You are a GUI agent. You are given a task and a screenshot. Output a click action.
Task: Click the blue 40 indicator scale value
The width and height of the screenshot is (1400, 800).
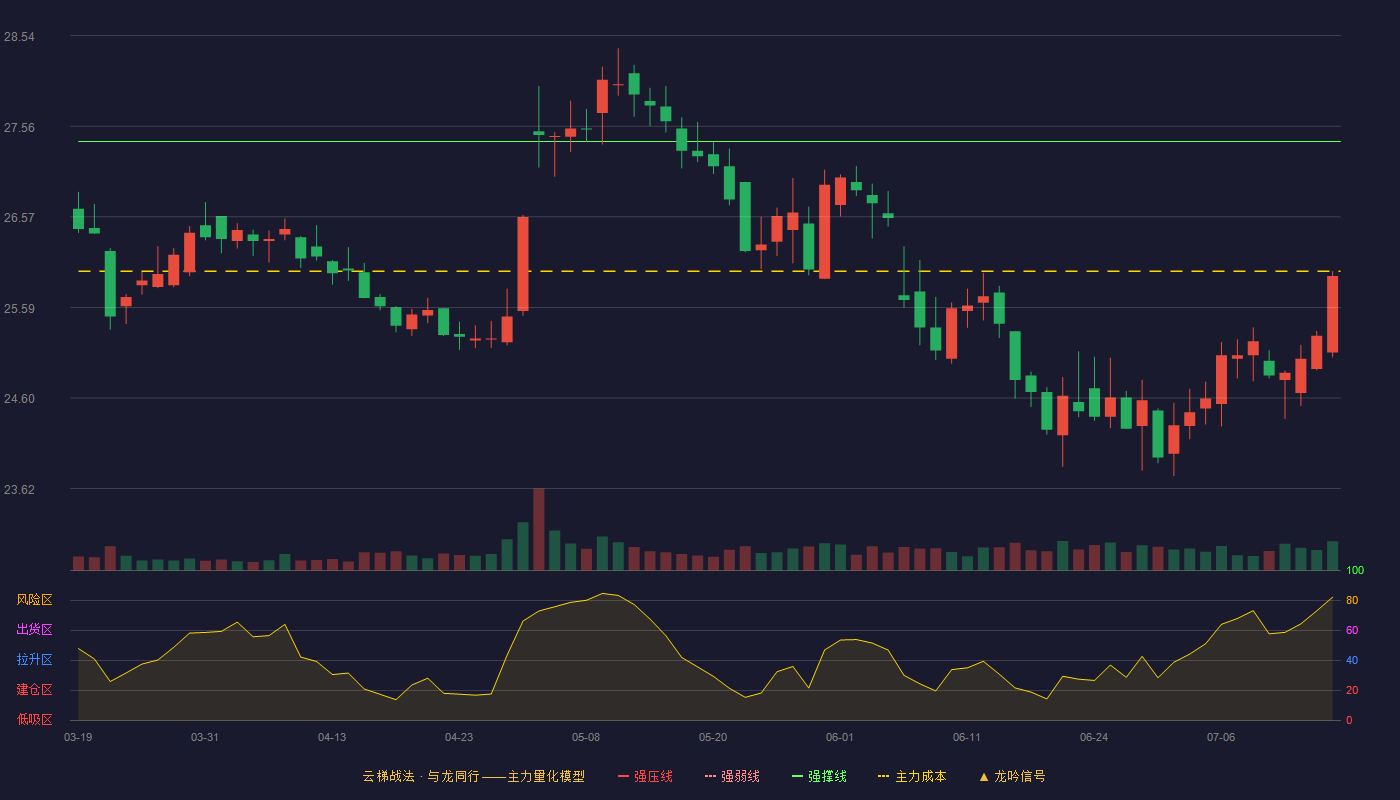tap(1352, 660)
